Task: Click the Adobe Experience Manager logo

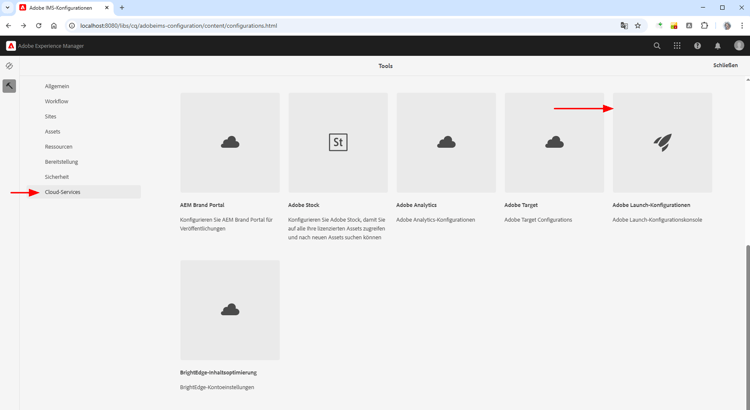Action: coord(11,46)
